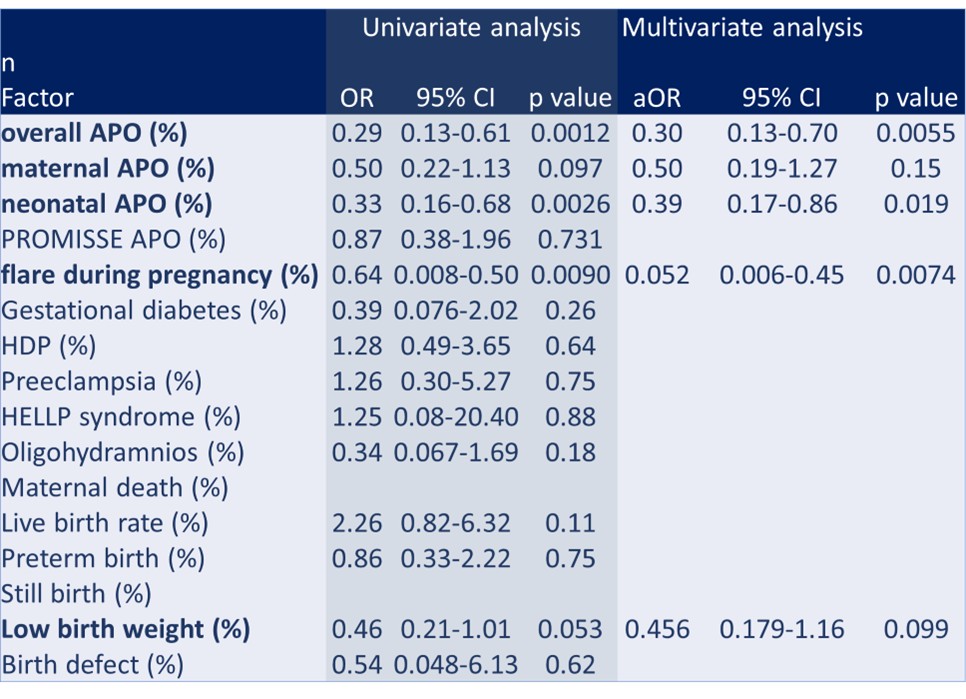
Task: Click the Multivariate analysis header
Action: [742, 28]
